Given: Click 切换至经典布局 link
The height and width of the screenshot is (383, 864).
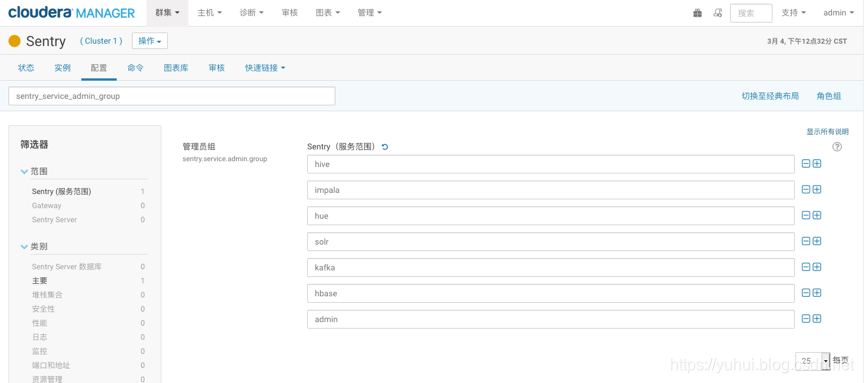Looking at the screenshot, I should pyautogui.click(x=770, y=96).
